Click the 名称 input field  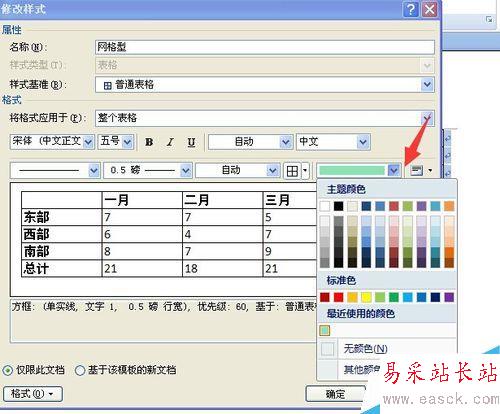pos(265,47)
